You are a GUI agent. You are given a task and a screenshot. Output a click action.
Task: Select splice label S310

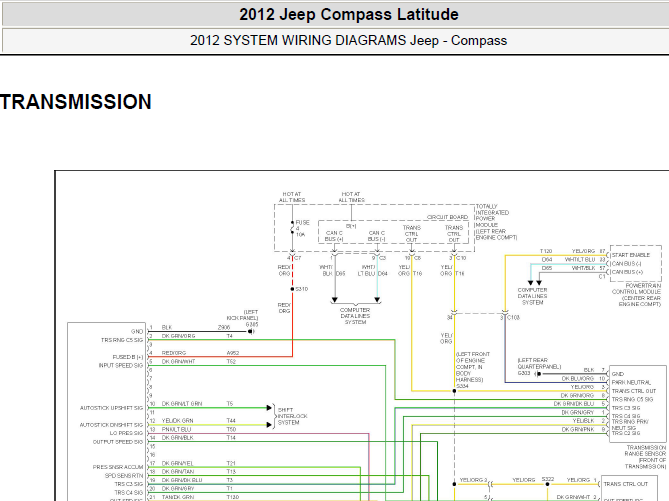click(x=302, y=289)
